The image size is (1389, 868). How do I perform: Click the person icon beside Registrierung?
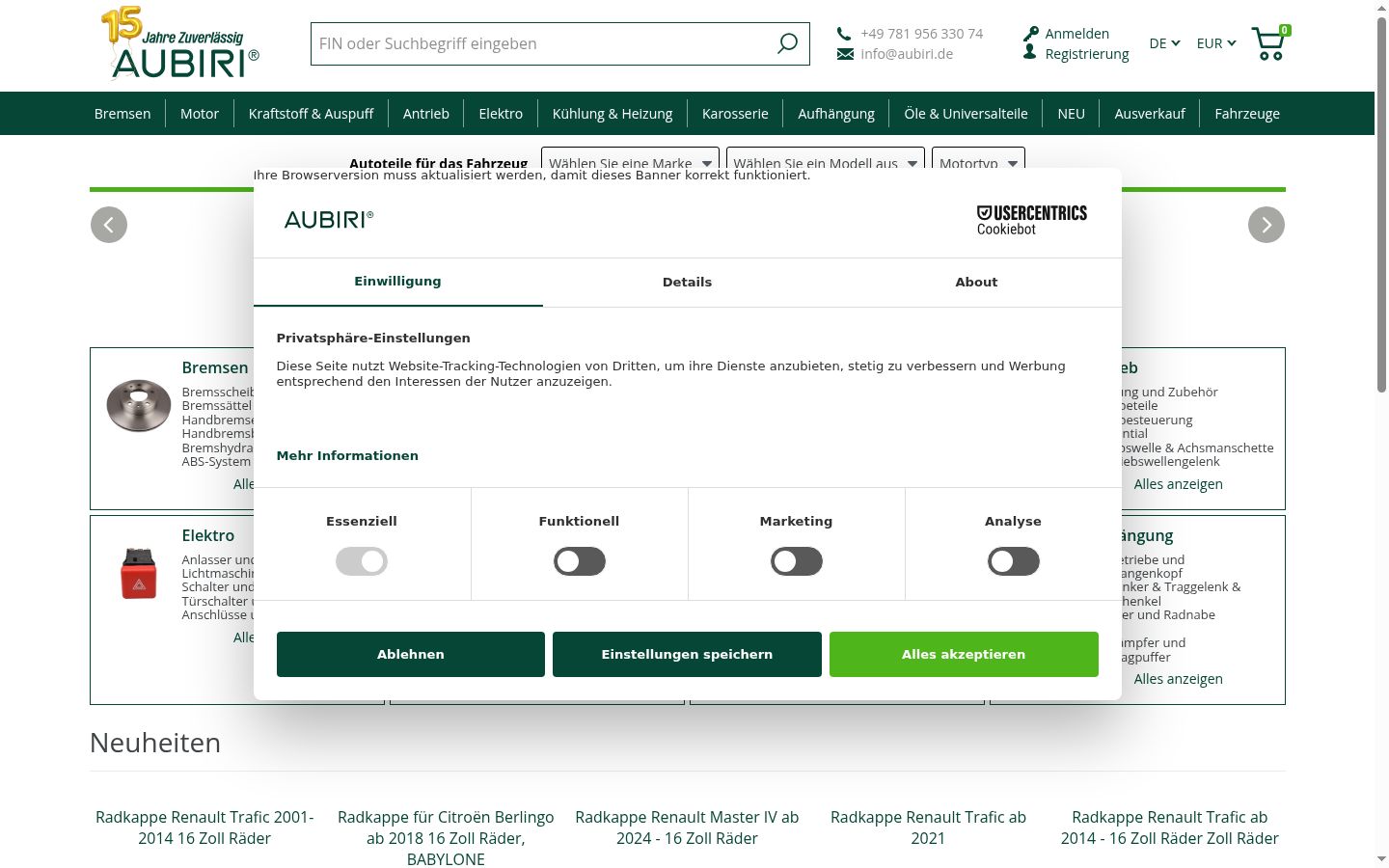click(x=1030, y=52)
